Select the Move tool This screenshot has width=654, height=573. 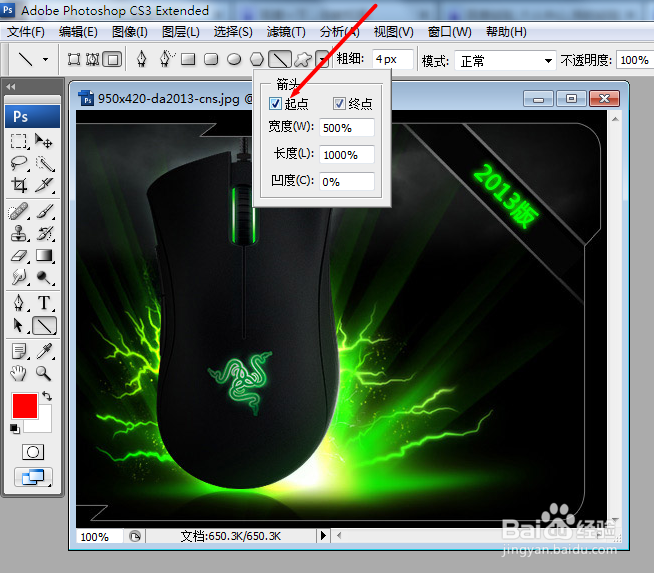pyautogui.click(x=44, y=141)
